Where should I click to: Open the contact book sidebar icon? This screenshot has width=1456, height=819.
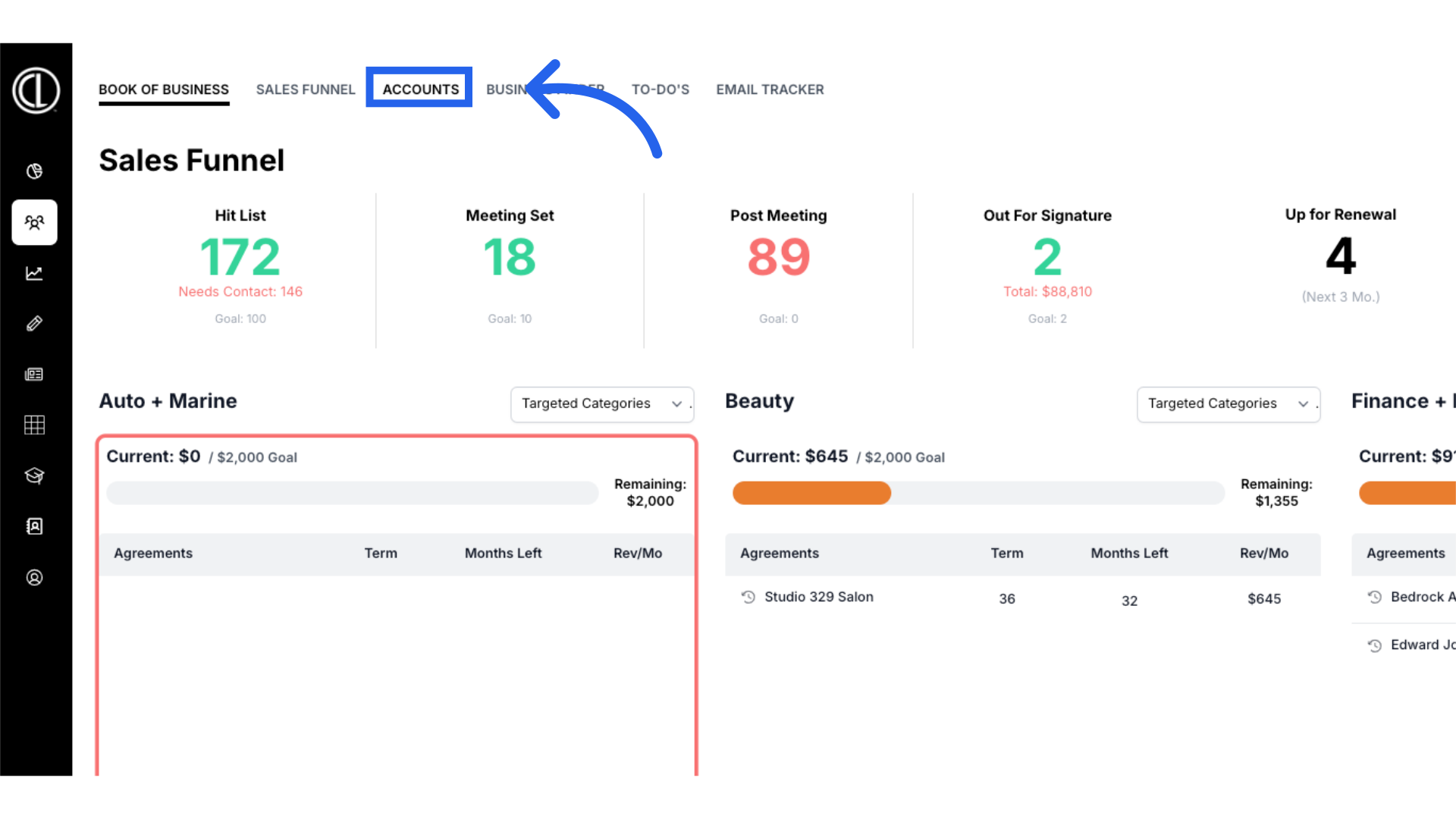point(34,526)
